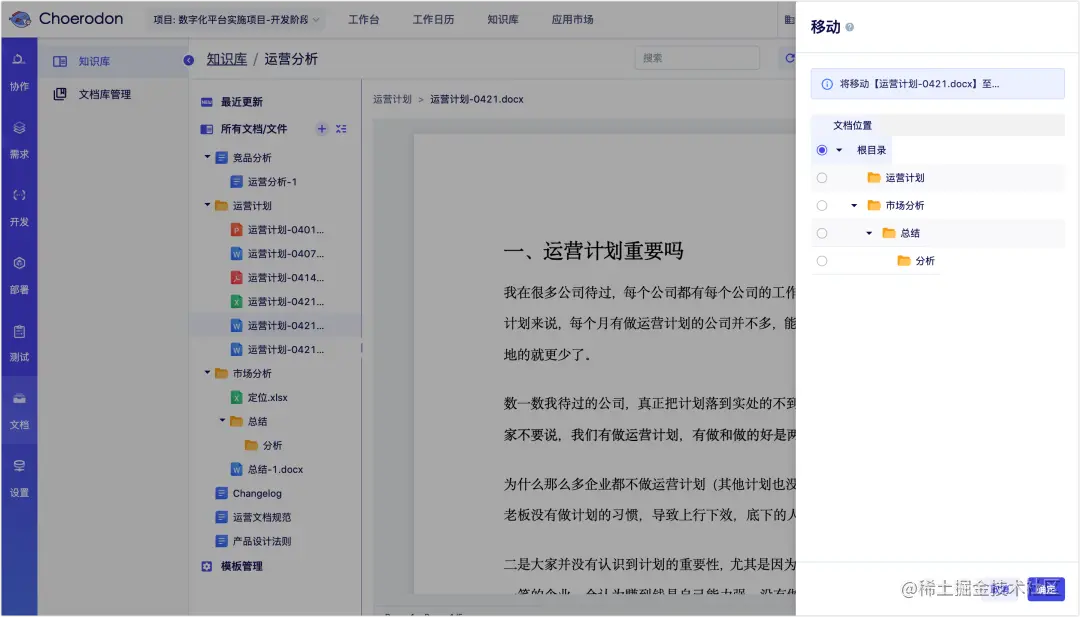Open the 知识库 top menu
Screen dimensions: 1080x617
tap(503, 20)
